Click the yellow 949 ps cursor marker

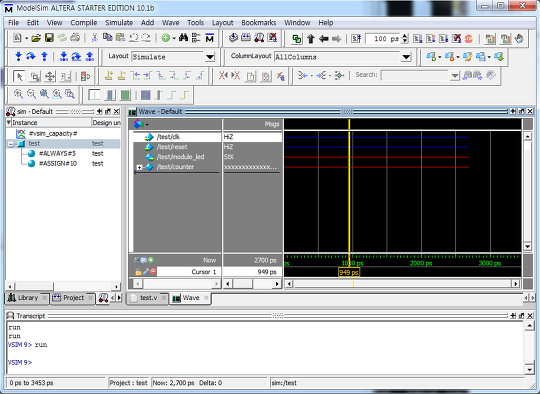coord(349,272)
